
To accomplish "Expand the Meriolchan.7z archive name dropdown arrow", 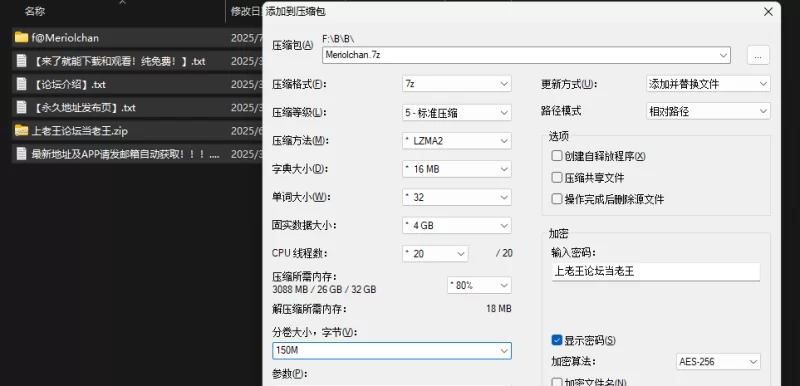I will pyautogui.click(x=723, y=55).
